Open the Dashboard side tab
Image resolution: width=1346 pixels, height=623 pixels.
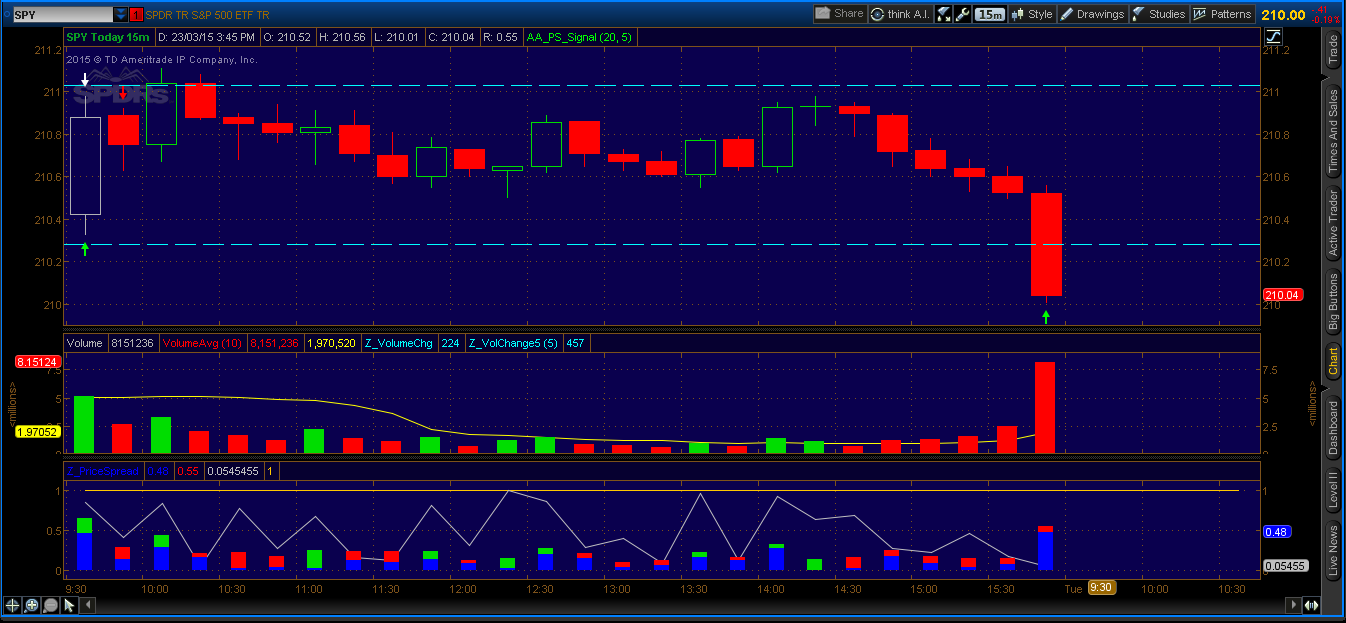click(x=1332, y=427)
